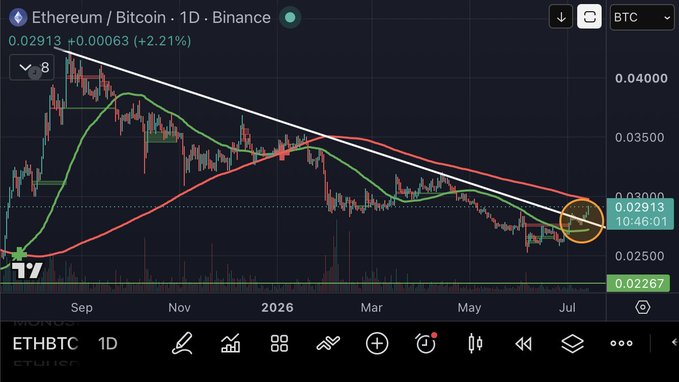This screenshot has height=382, width=679.
Task: Open the drawing tools pencil icon
Action: (182, 343)
